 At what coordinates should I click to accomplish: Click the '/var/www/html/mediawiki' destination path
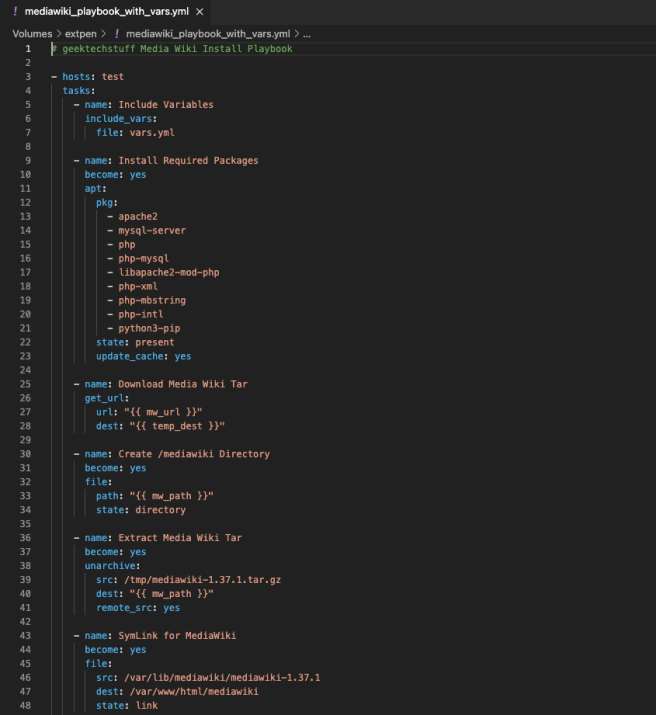[x=194, y=692]
